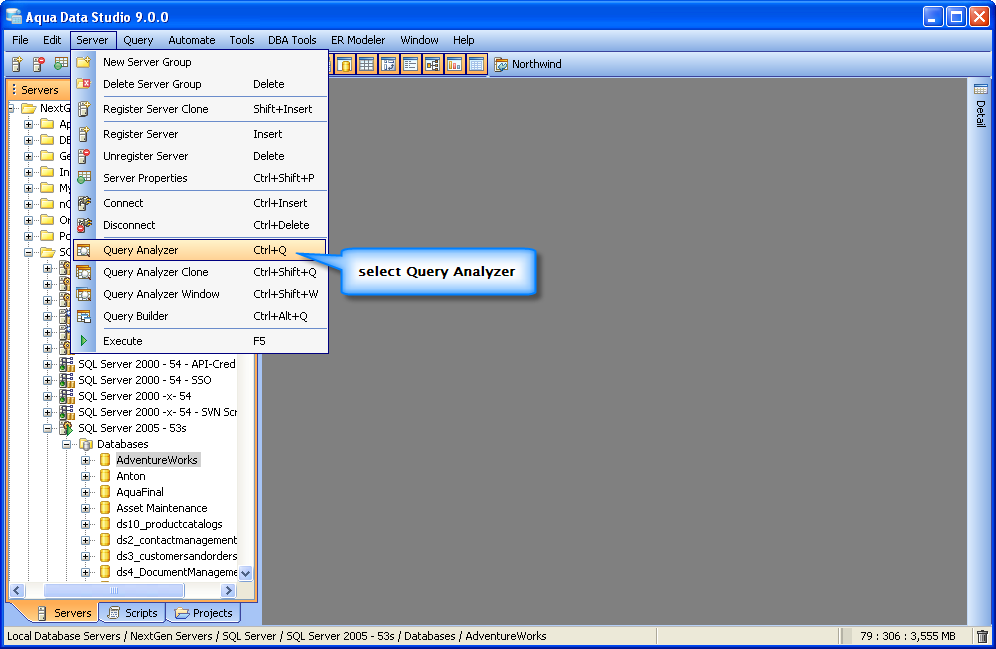Screen dimensions: 996x649
Task: Click the Query Builder icon in the Server menu
Action: [84, 316]
